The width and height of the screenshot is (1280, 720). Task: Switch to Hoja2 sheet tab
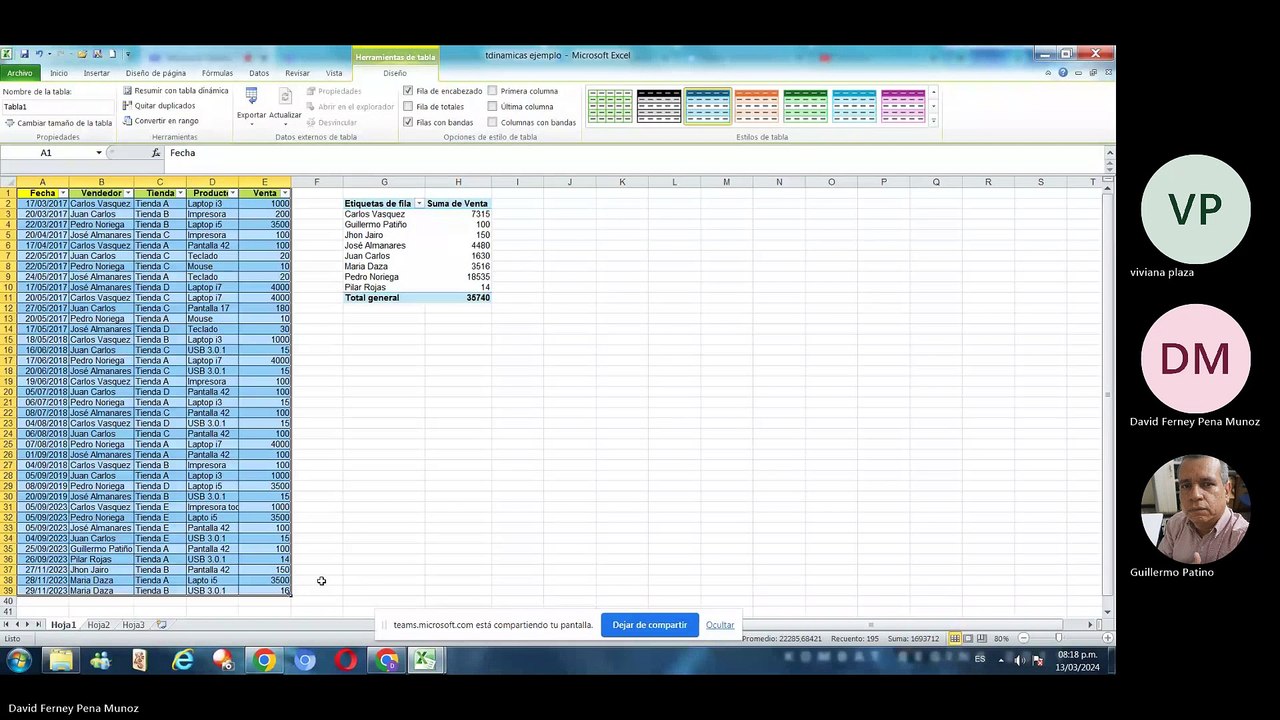98,625
